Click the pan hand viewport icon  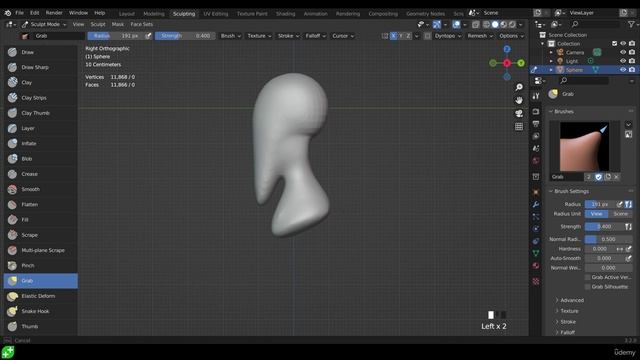click(x=519, y=100)
